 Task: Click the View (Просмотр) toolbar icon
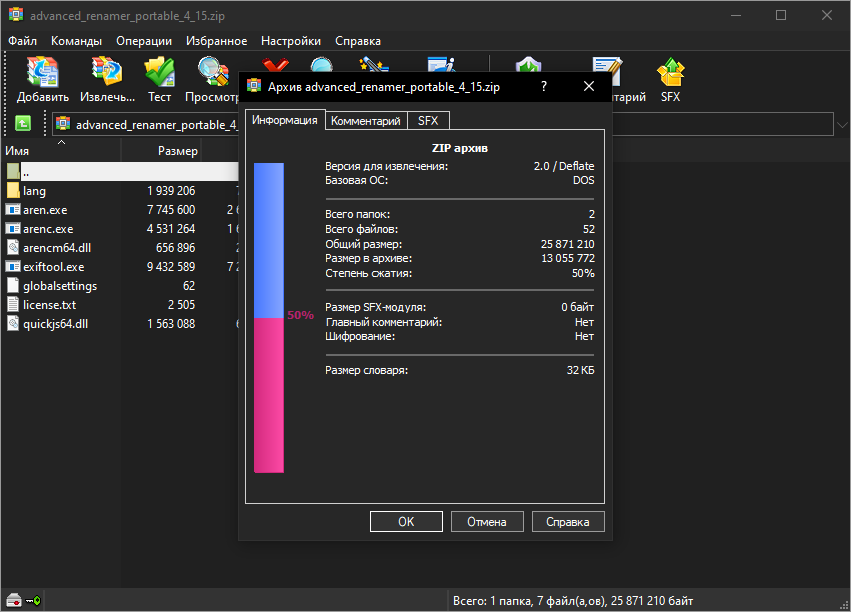coord(213,72)
